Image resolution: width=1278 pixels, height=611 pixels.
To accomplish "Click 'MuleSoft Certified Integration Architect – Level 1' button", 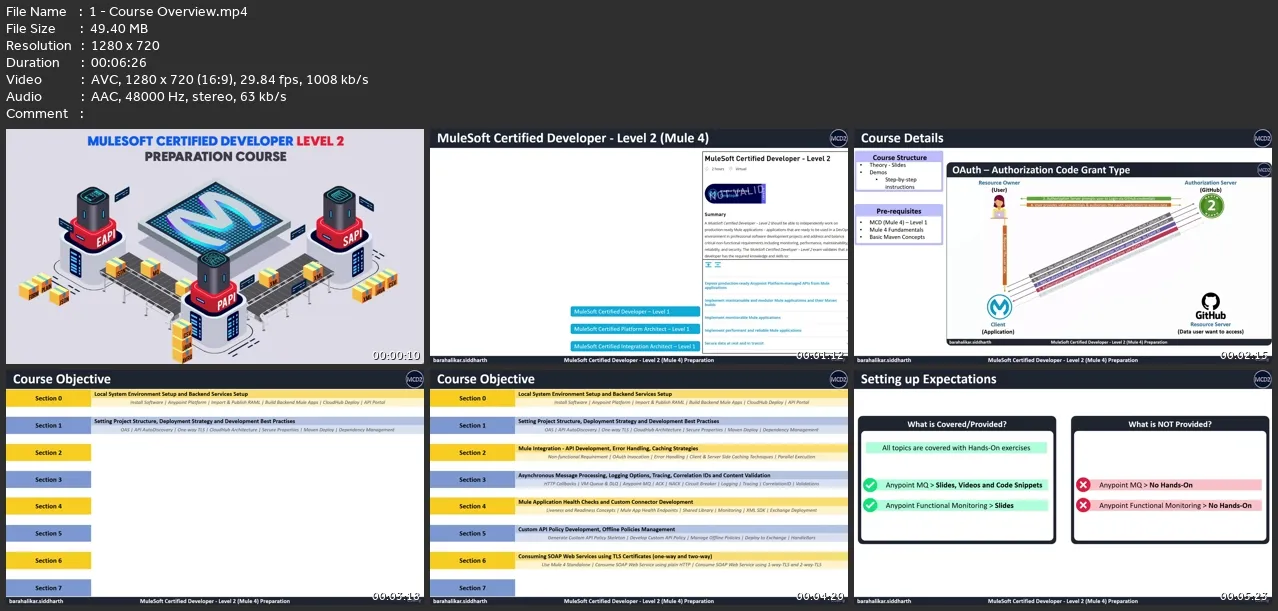I will click(635, 346).
